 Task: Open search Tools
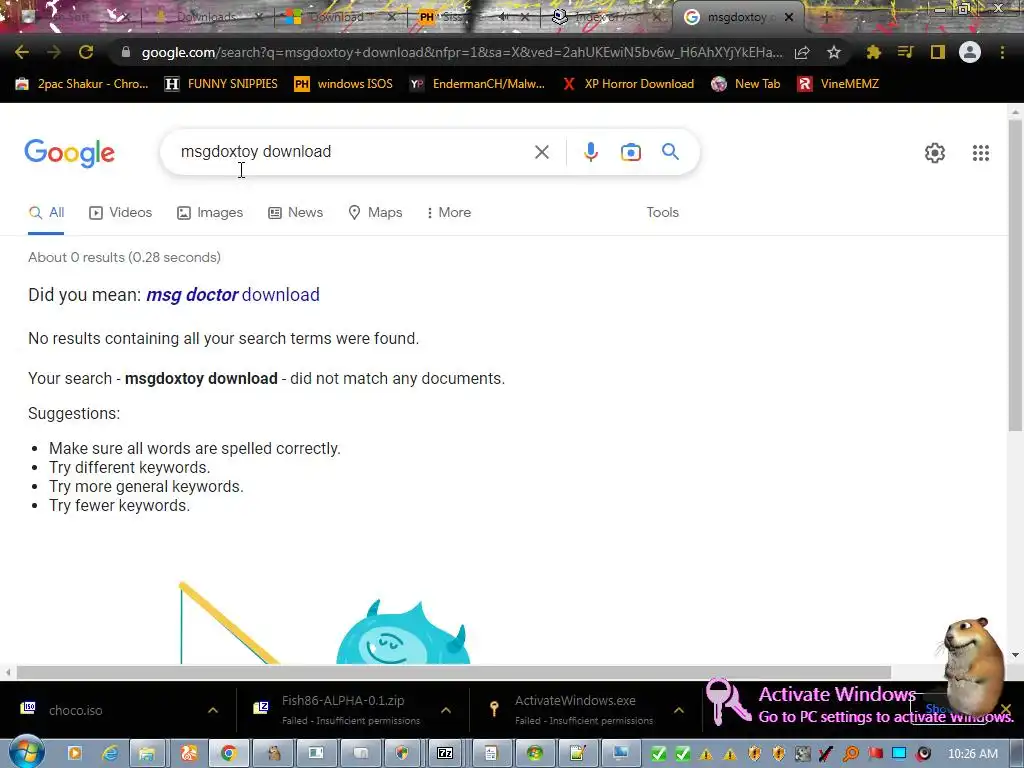(x=662, y=212)
